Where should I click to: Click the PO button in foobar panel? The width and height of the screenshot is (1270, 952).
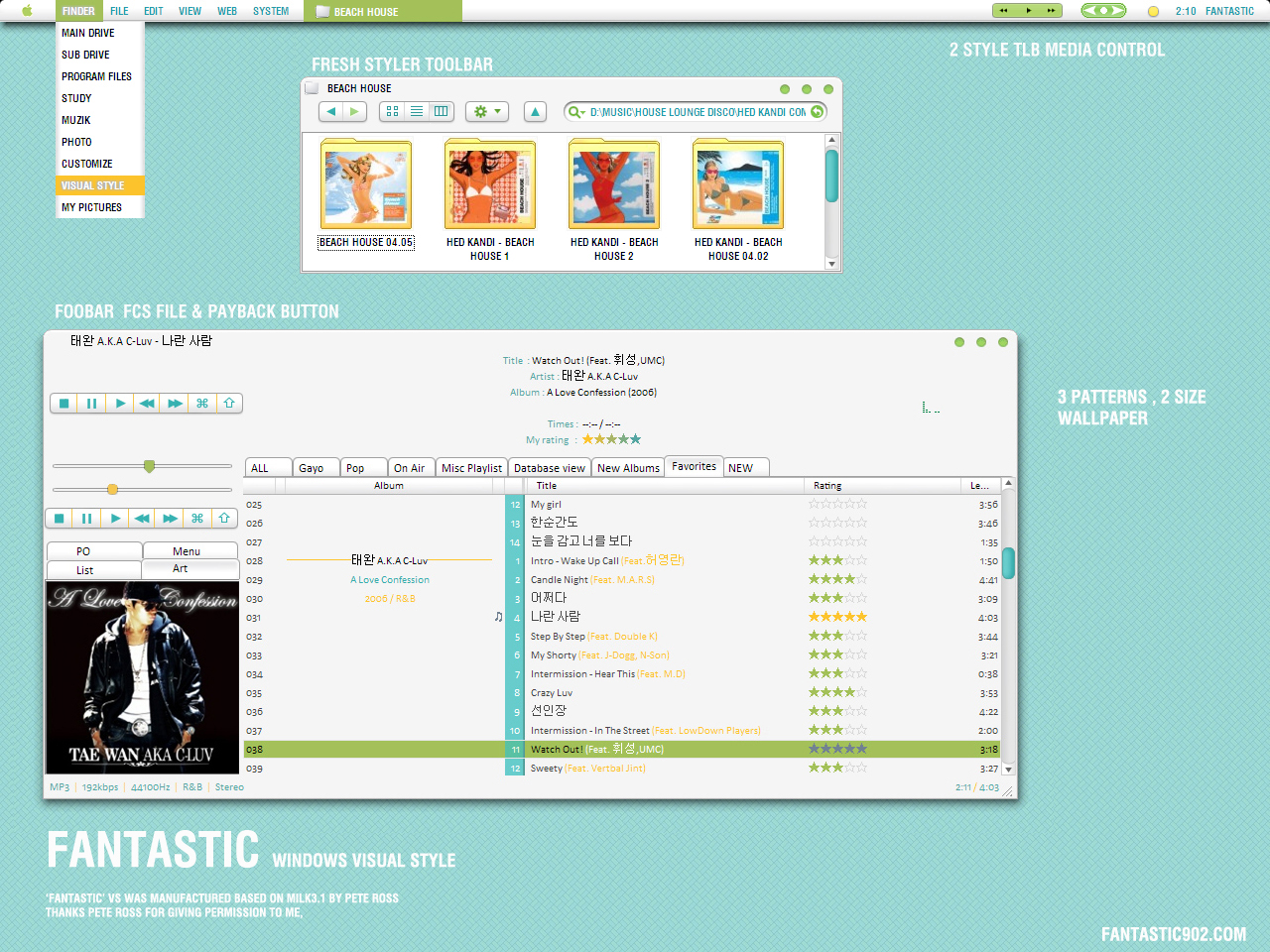[94, 551]
